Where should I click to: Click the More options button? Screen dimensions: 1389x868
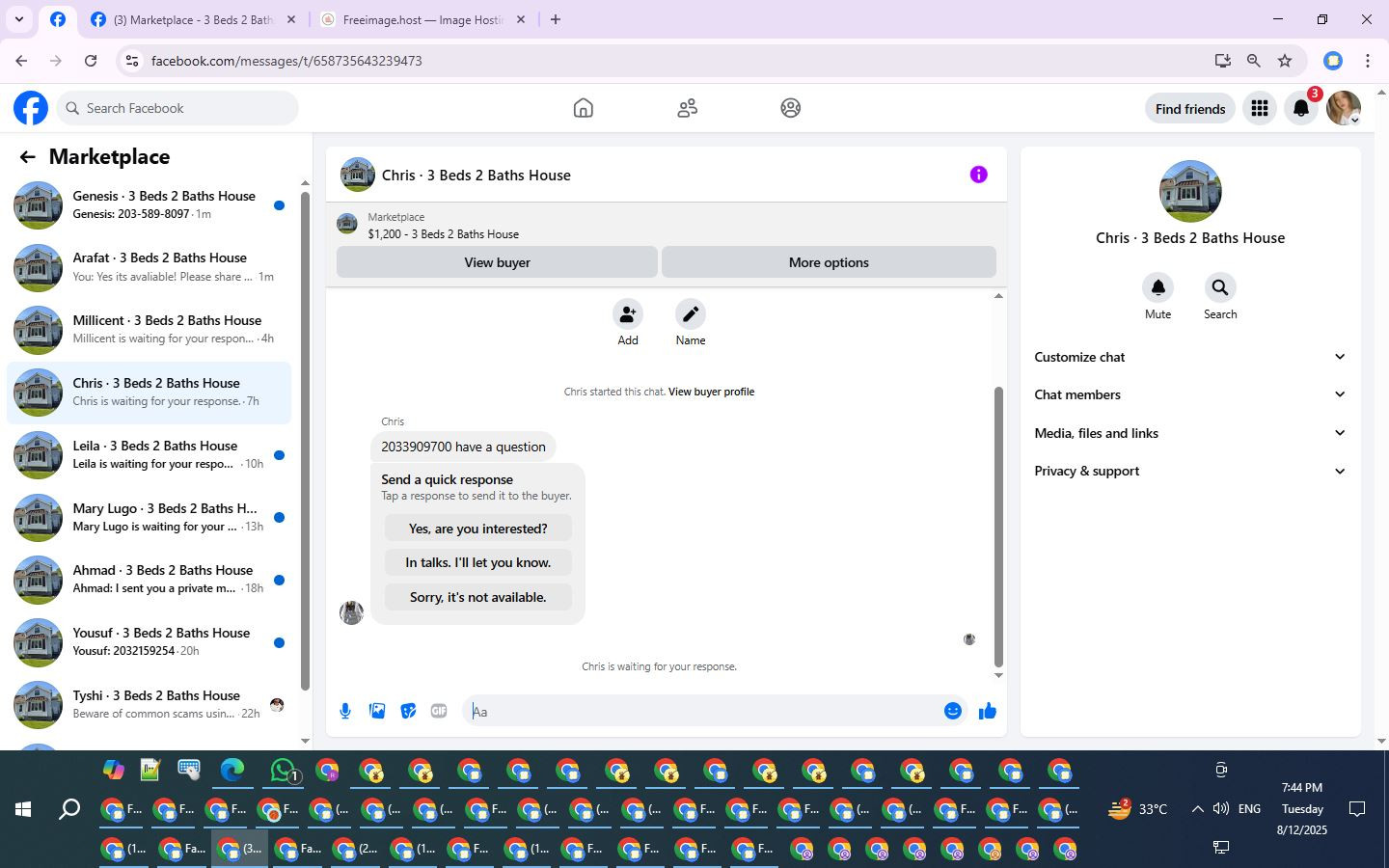pyautogui.click(x=829, y=262)
